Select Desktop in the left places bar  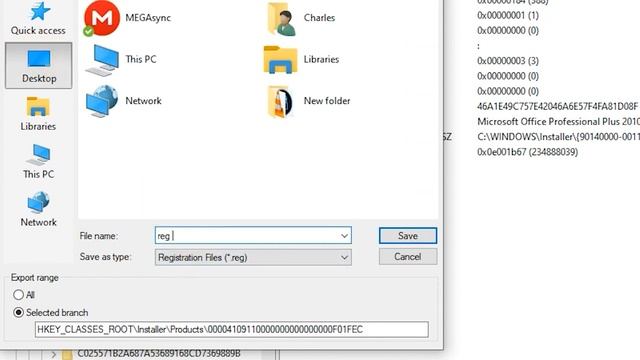pyautogui.click(x=39, y=66)
